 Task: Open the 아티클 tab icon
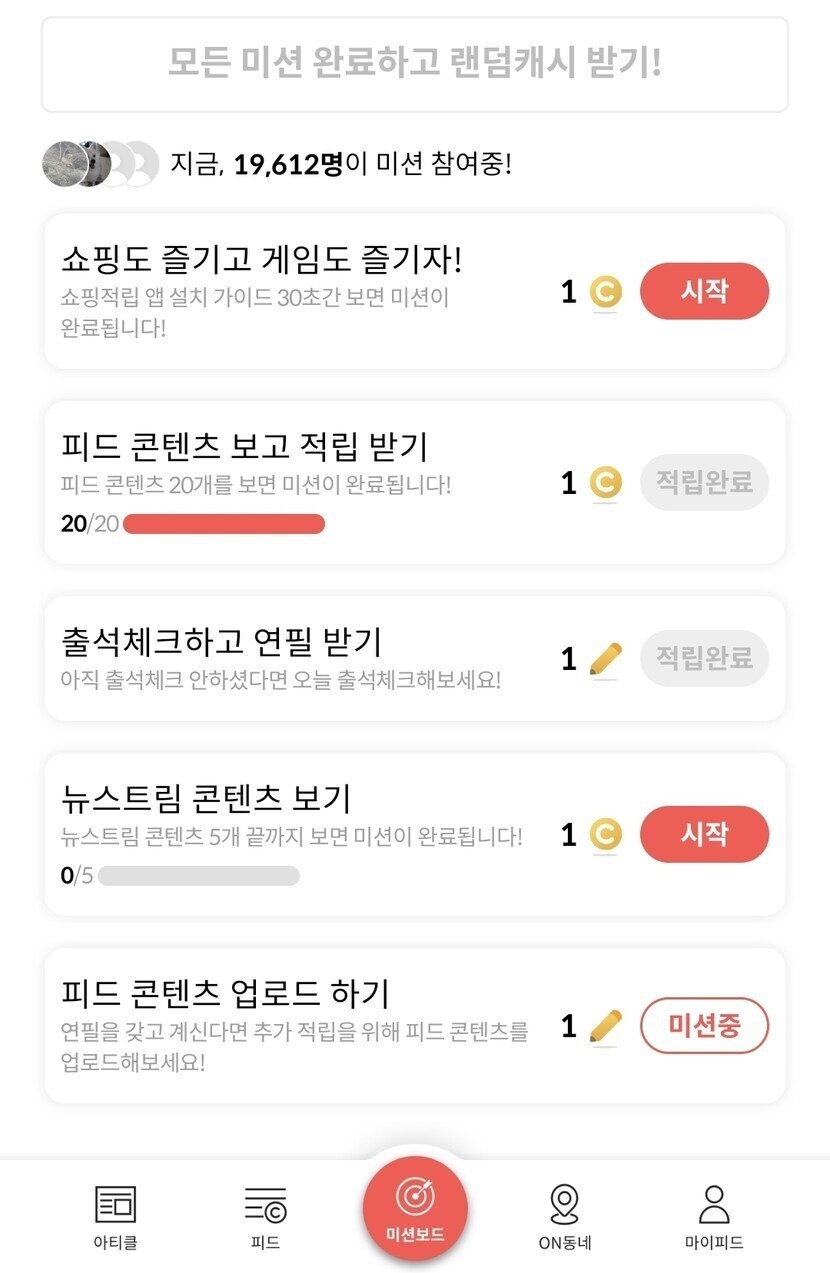115,1205
